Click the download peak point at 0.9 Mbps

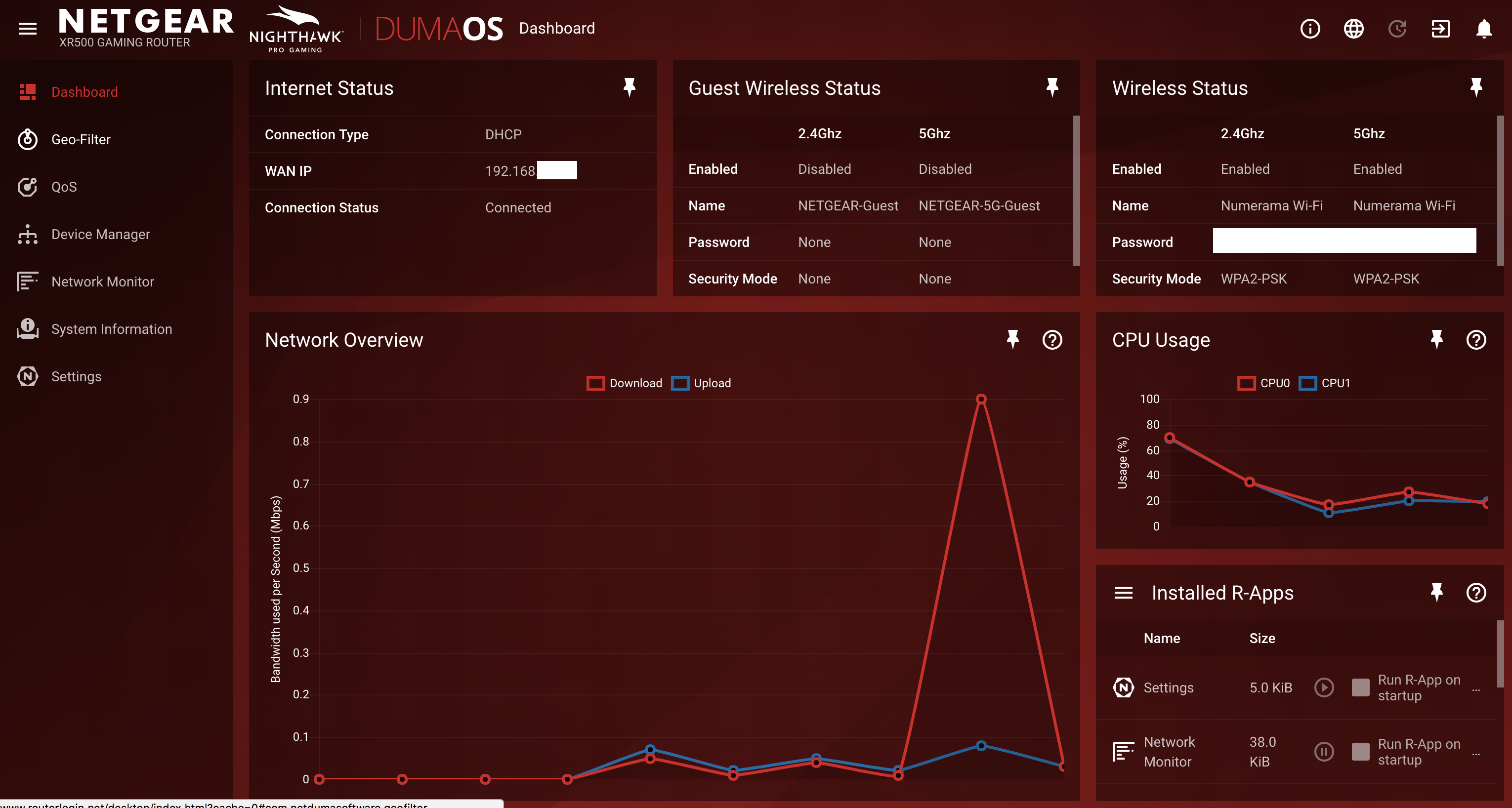(x=981, y=399)
